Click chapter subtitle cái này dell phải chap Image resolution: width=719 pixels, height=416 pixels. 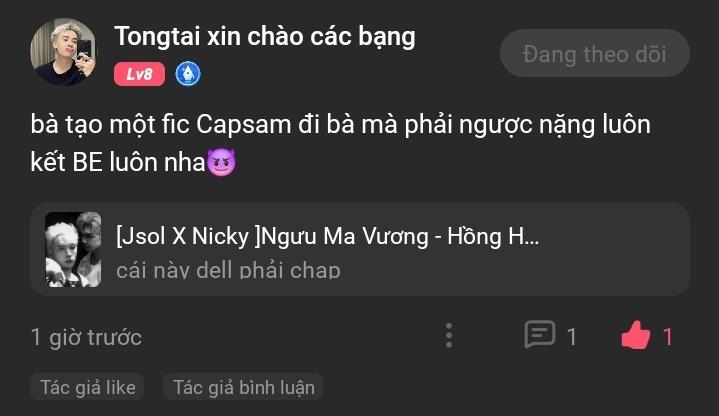tap(228, 270)
